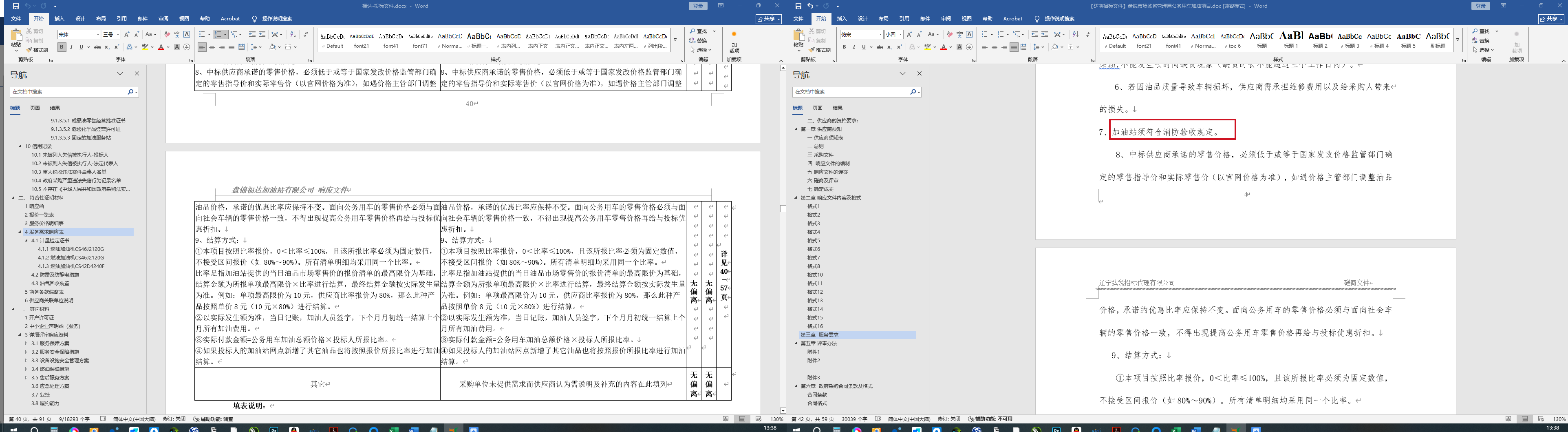
Task: Center-align text using right window's ribbon
Action: pos(995,47)
